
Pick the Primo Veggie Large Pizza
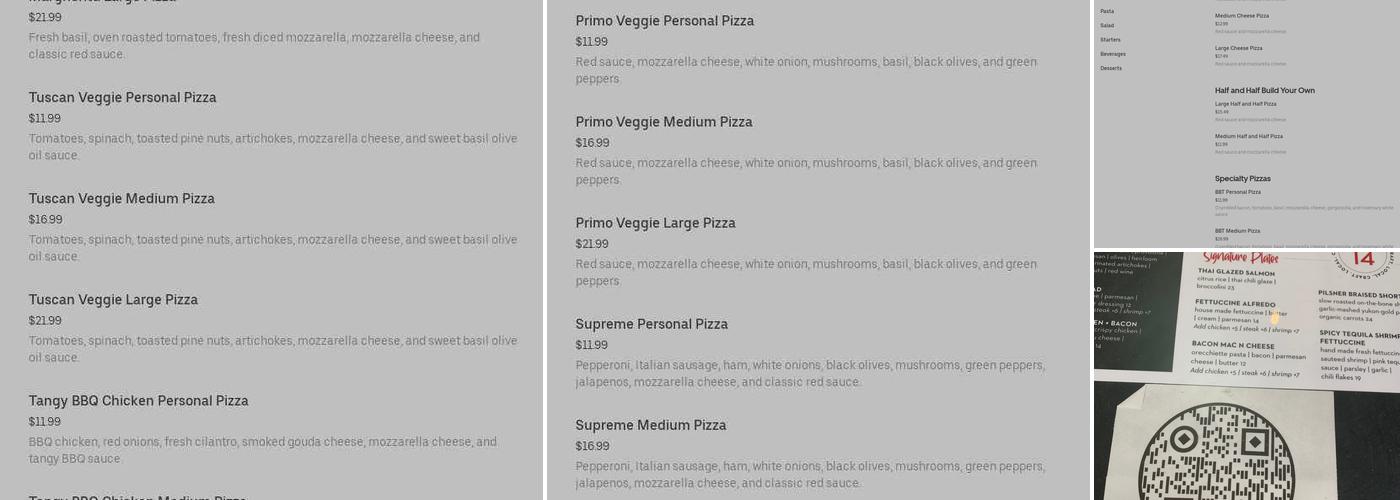tap(656, 223)
